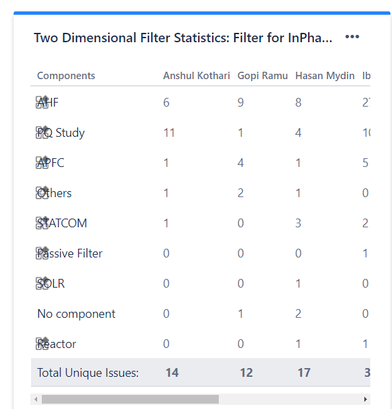Open the No component row link
392x409 pixels.
point(76,314)
